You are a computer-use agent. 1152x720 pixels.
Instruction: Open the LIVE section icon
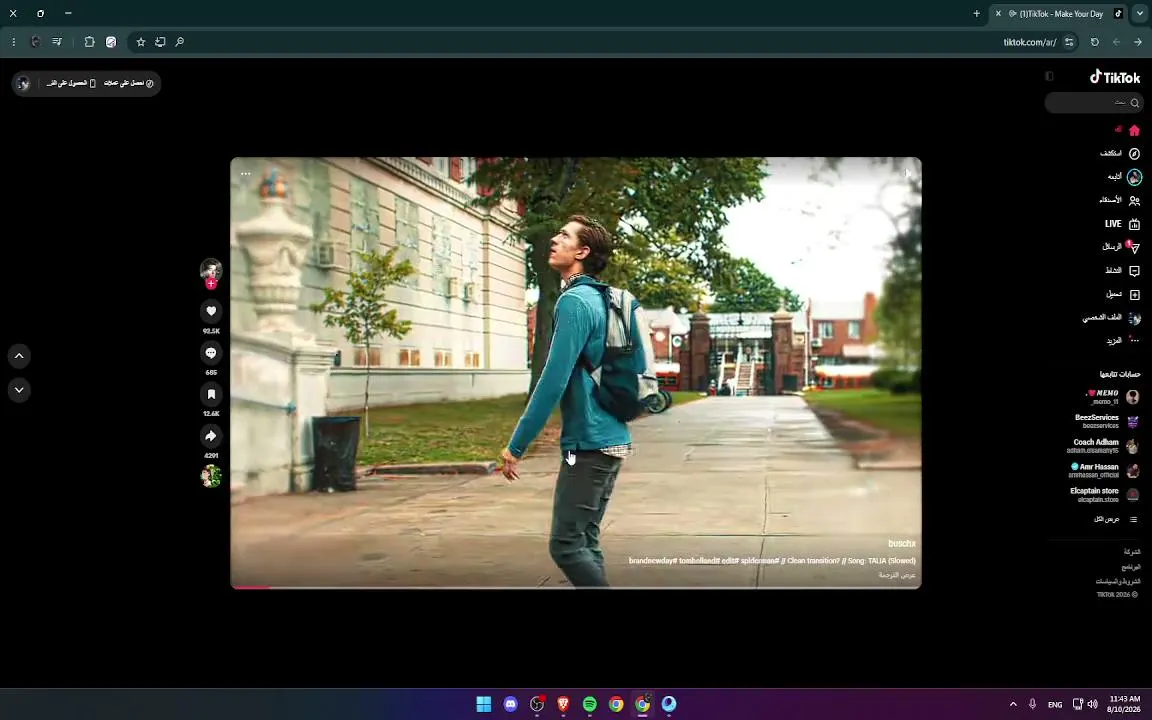point(1134,224)
